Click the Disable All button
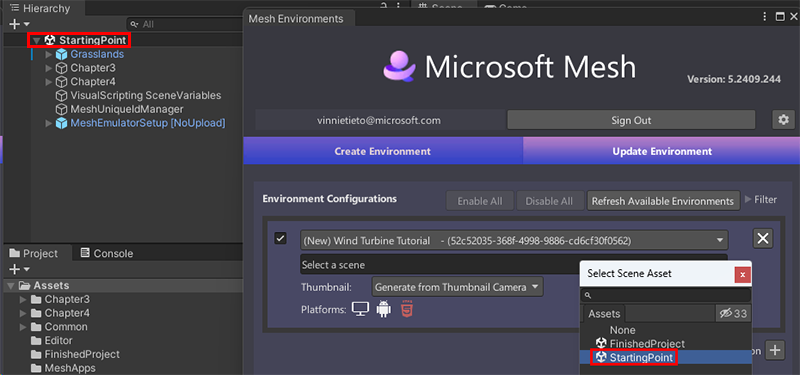 [x=549, y=201]
